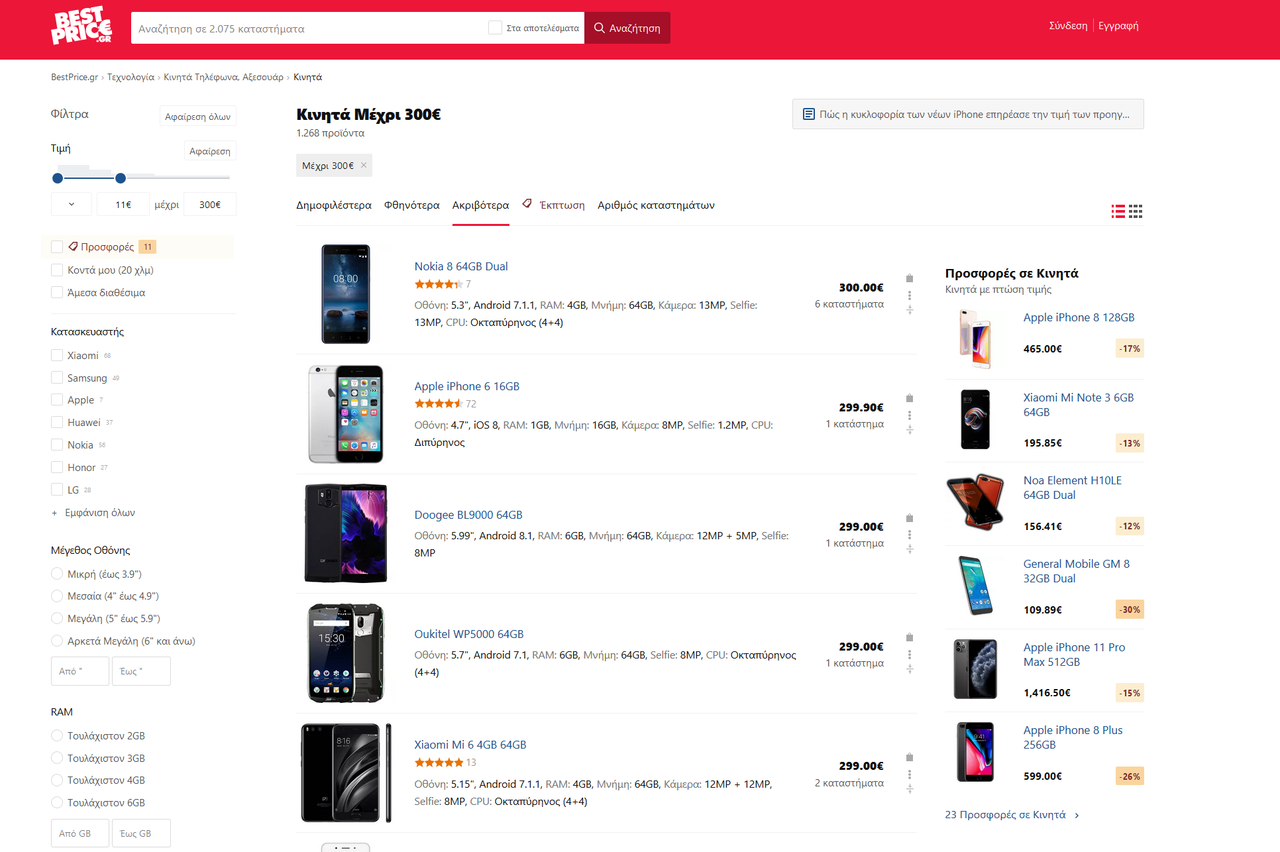This screenshot has width=1280, height=852.
Task: Click the right price slider handle
Action: click(x=120, y=178)
